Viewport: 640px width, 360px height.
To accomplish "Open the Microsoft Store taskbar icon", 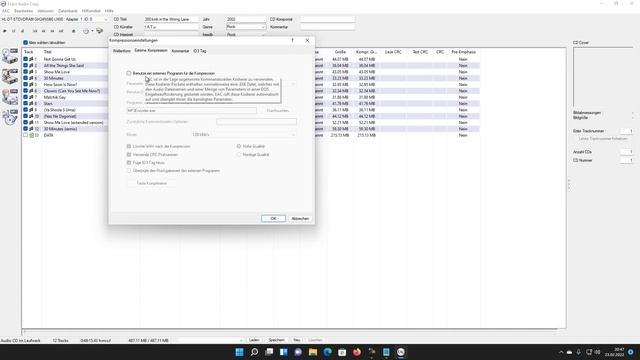I will [x=342, y=352].
